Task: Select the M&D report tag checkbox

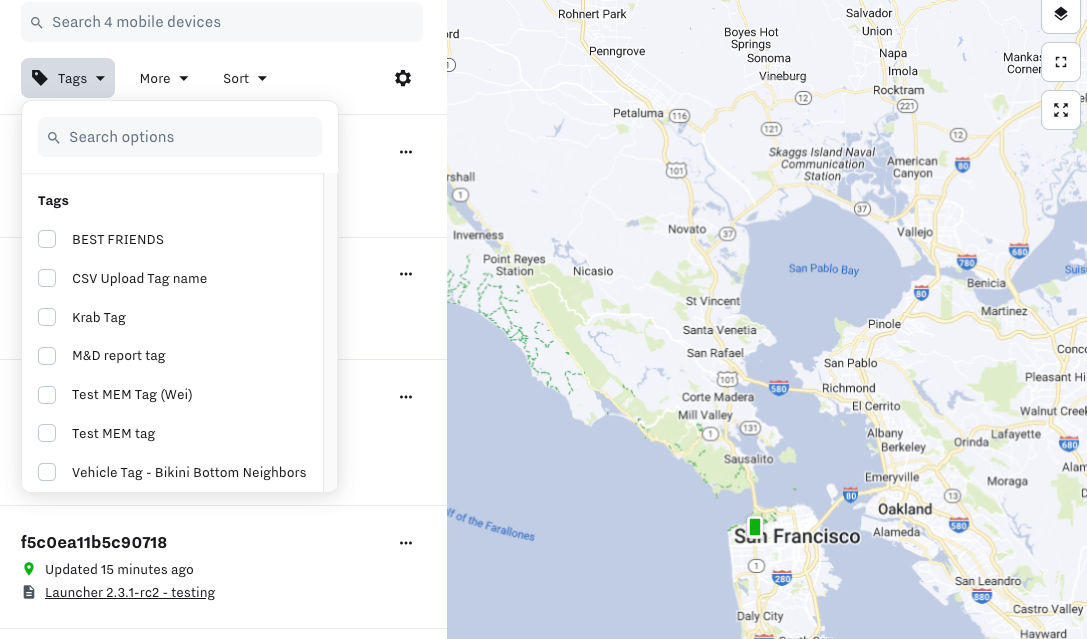Action: pos(47,356)
